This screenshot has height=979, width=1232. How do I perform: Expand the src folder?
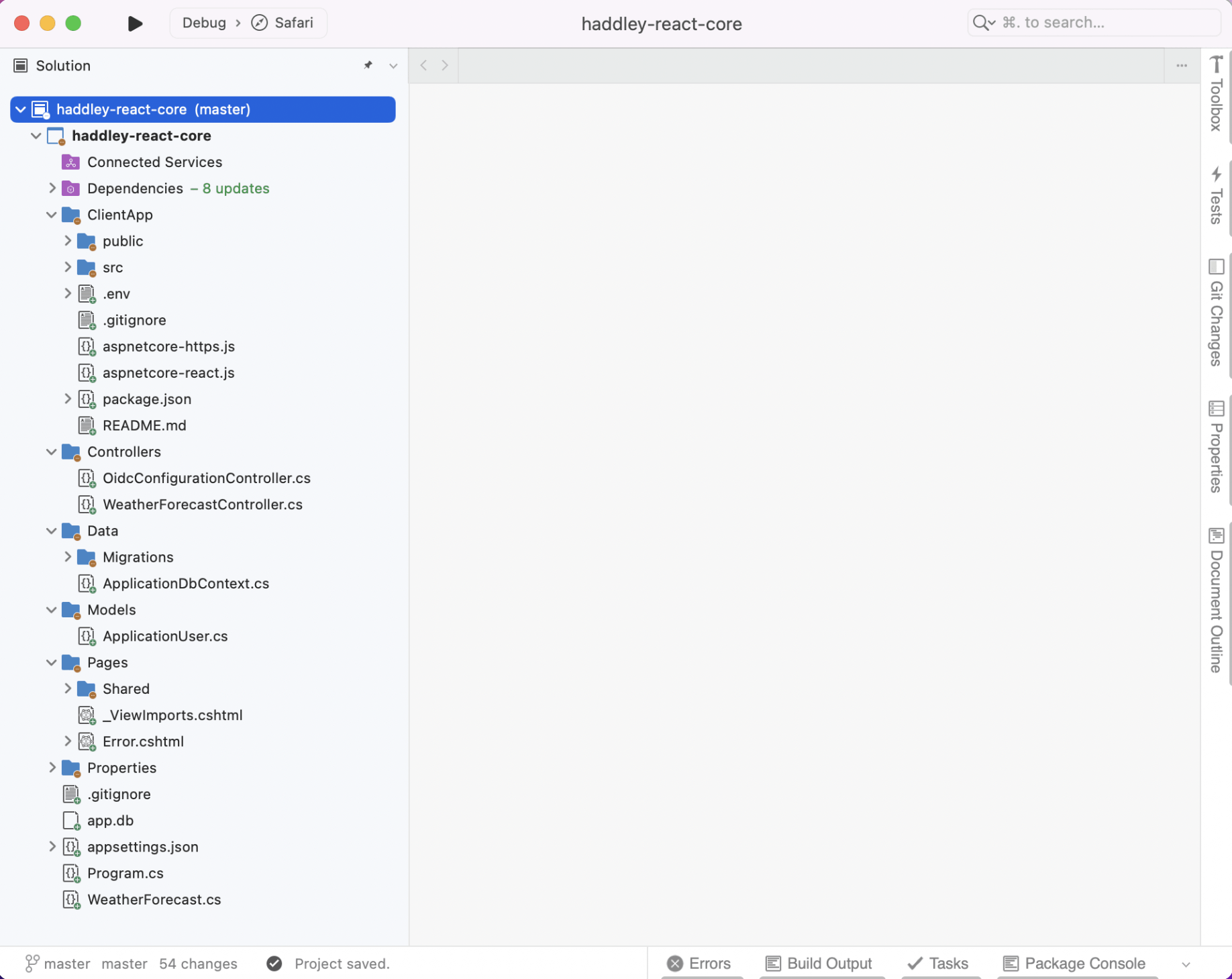(67, 267)
